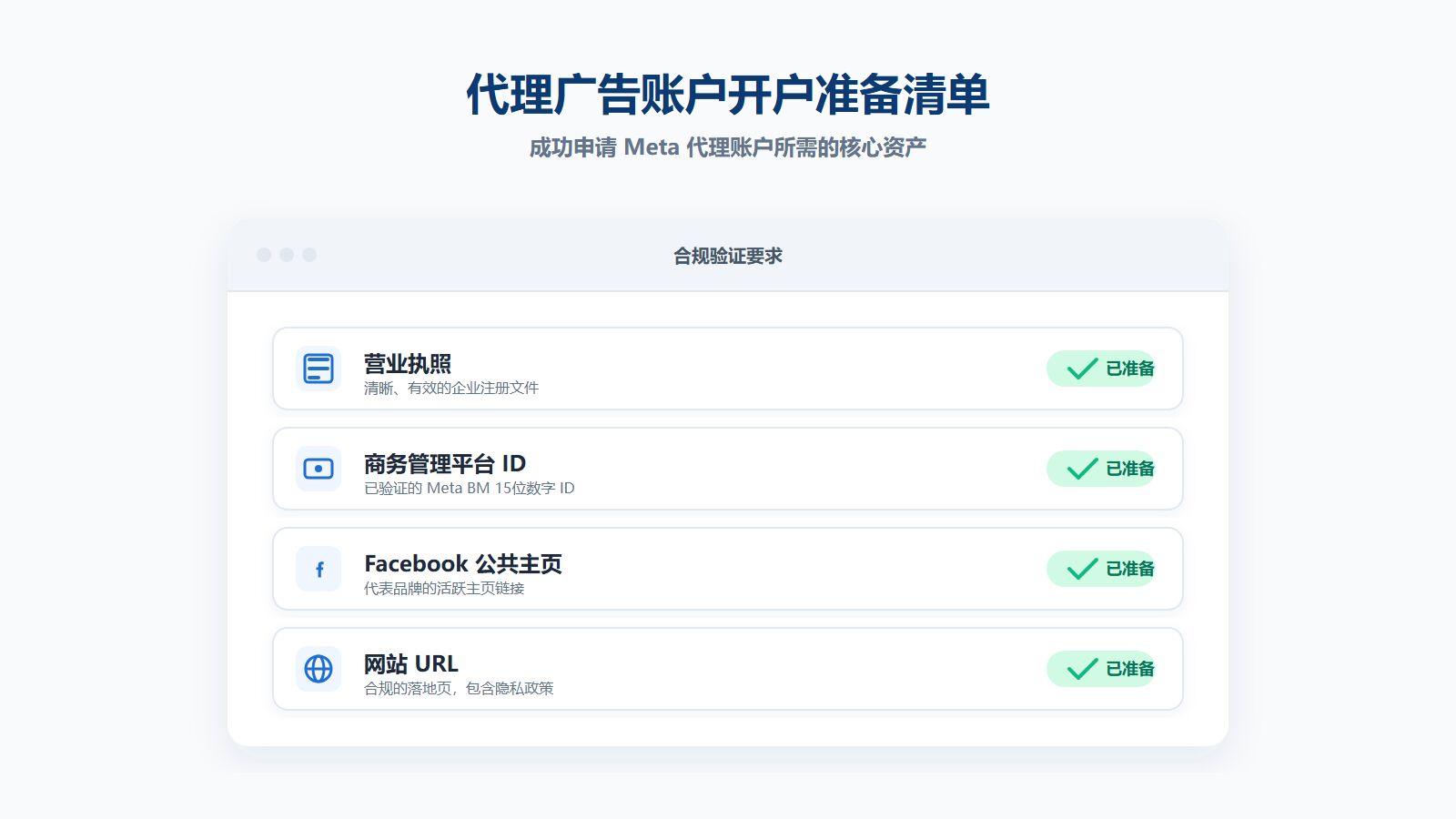Click description 合规的落地页，包含隐私政策
This screenshot has height=819, width=1456.
pyautogui.click(x=459, y=689)
